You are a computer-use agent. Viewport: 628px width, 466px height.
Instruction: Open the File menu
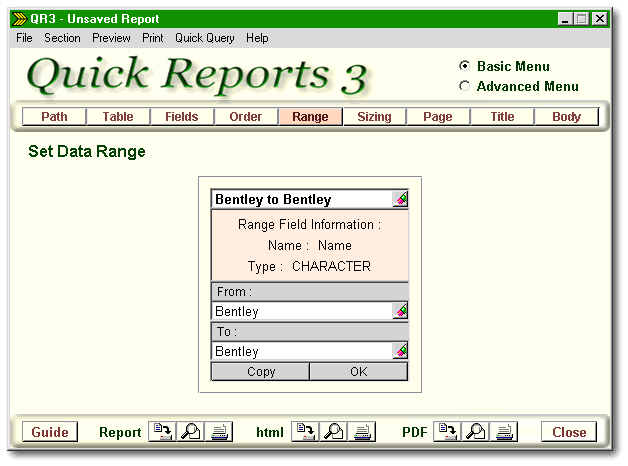(24, 38)
